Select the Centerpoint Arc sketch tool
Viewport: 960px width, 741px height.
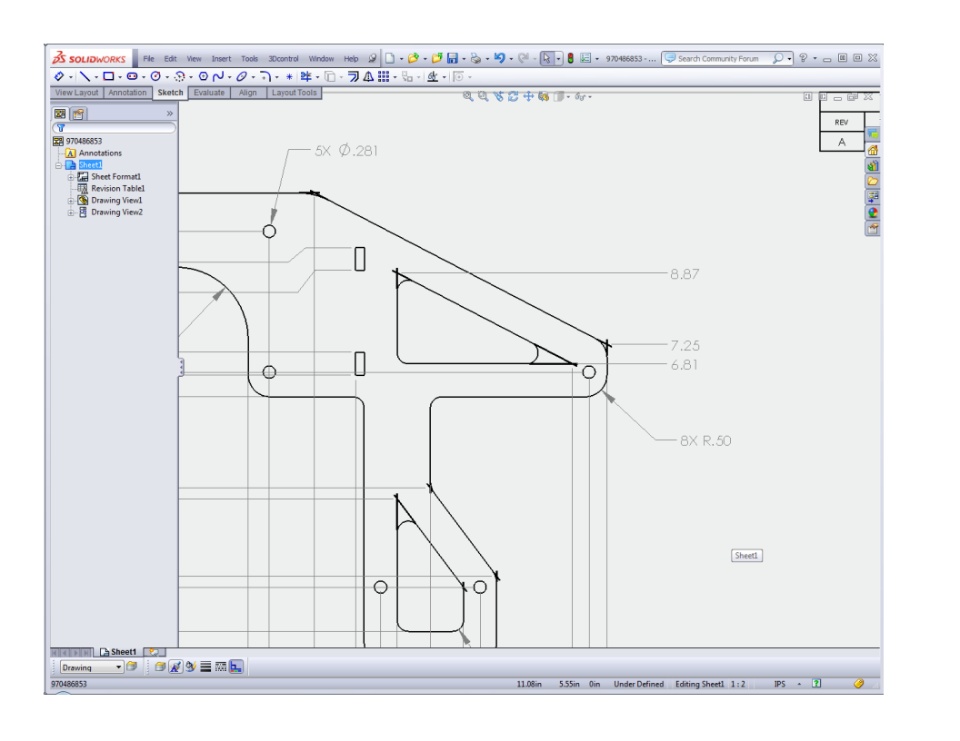179,77
